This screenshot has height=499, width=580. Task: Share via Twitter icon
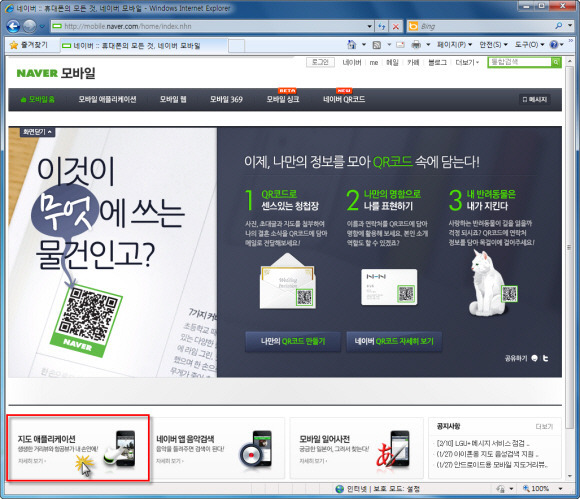click(x=546, y=358)
